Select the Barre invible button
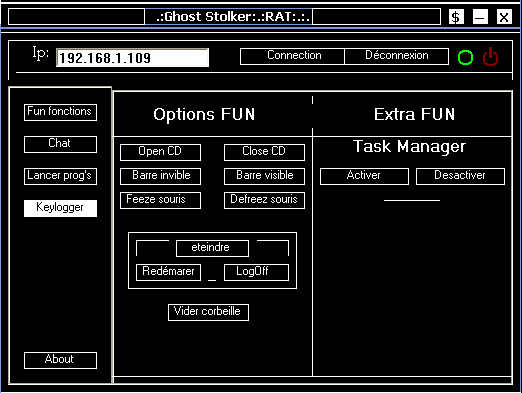The image size is (522, 393). click(160, 176)
